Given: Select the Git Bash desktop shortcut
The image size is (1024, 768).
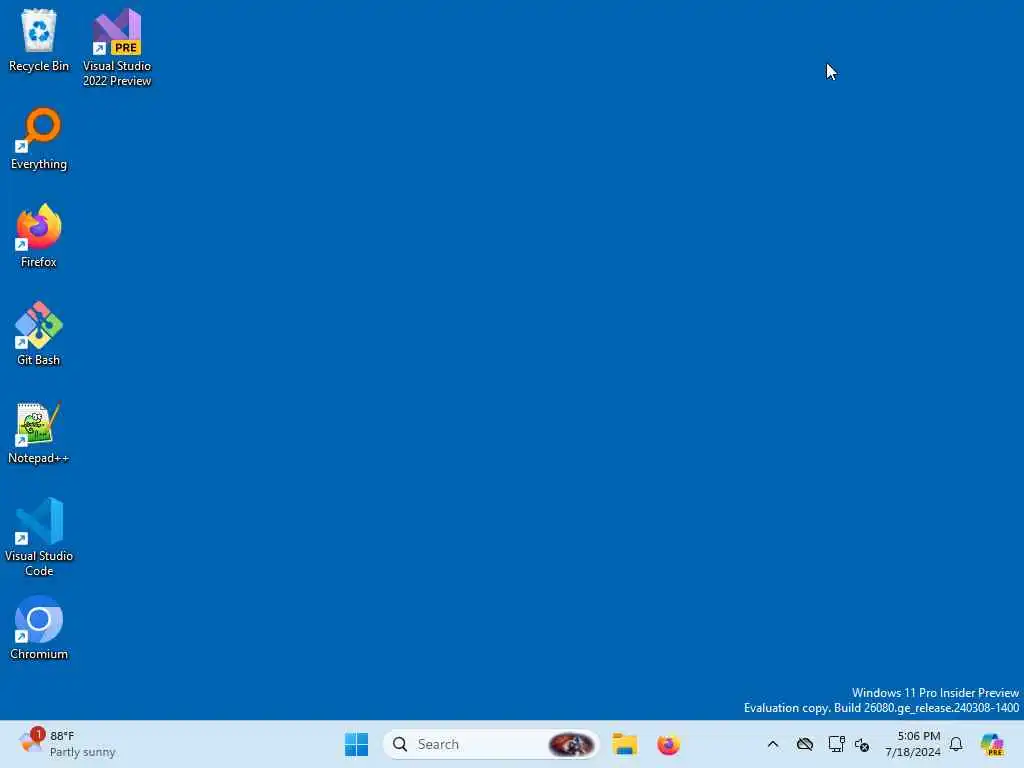Looking at the screenshot, I should pos(39,334).
